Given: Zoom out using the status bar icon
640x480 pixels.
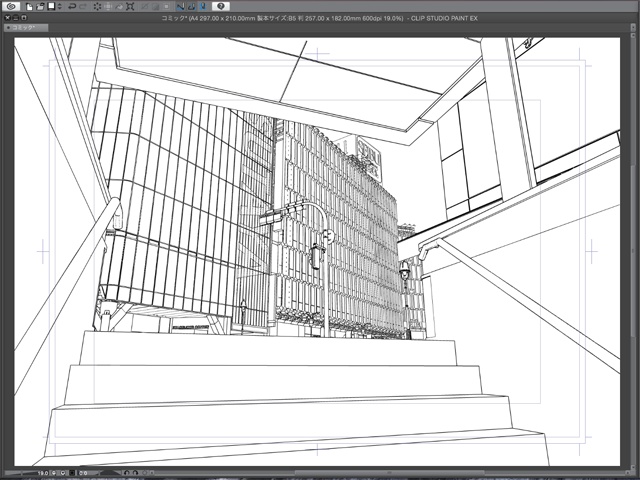Looking at the screenshot, I should [x=54, y=473].
